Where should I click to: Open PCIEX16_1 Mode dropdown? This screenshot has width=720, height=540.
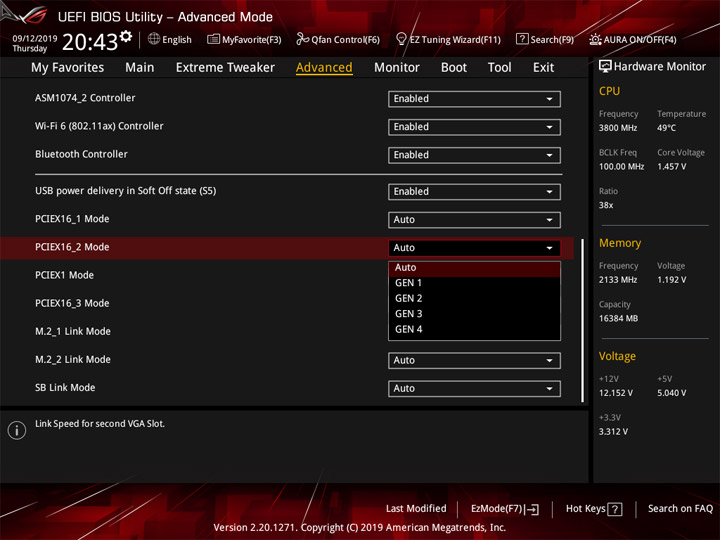coord(474,219)
